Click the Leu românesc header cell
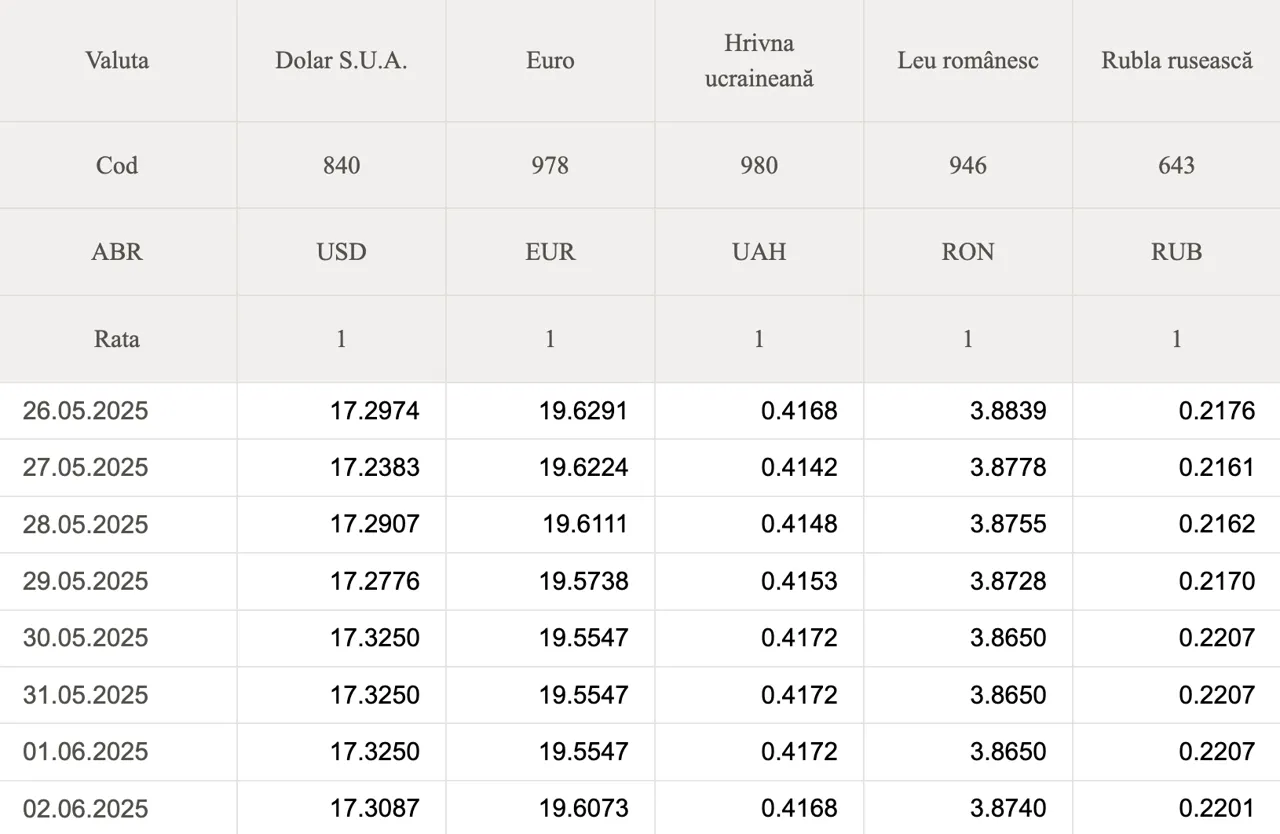 point(968,60)
